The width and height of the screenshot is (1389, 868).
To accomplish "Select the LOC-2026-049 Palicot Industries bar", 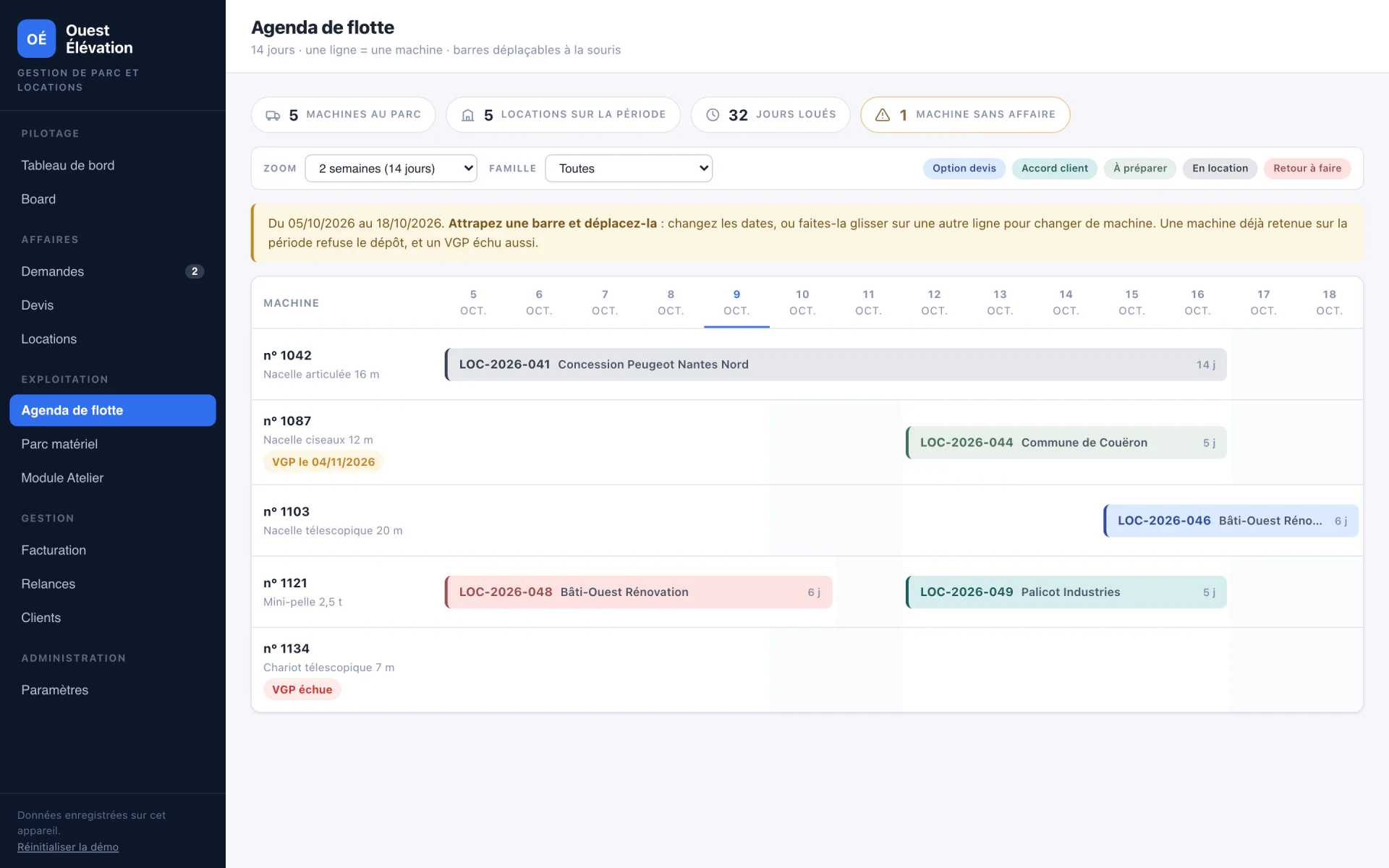I will 1066,592.
